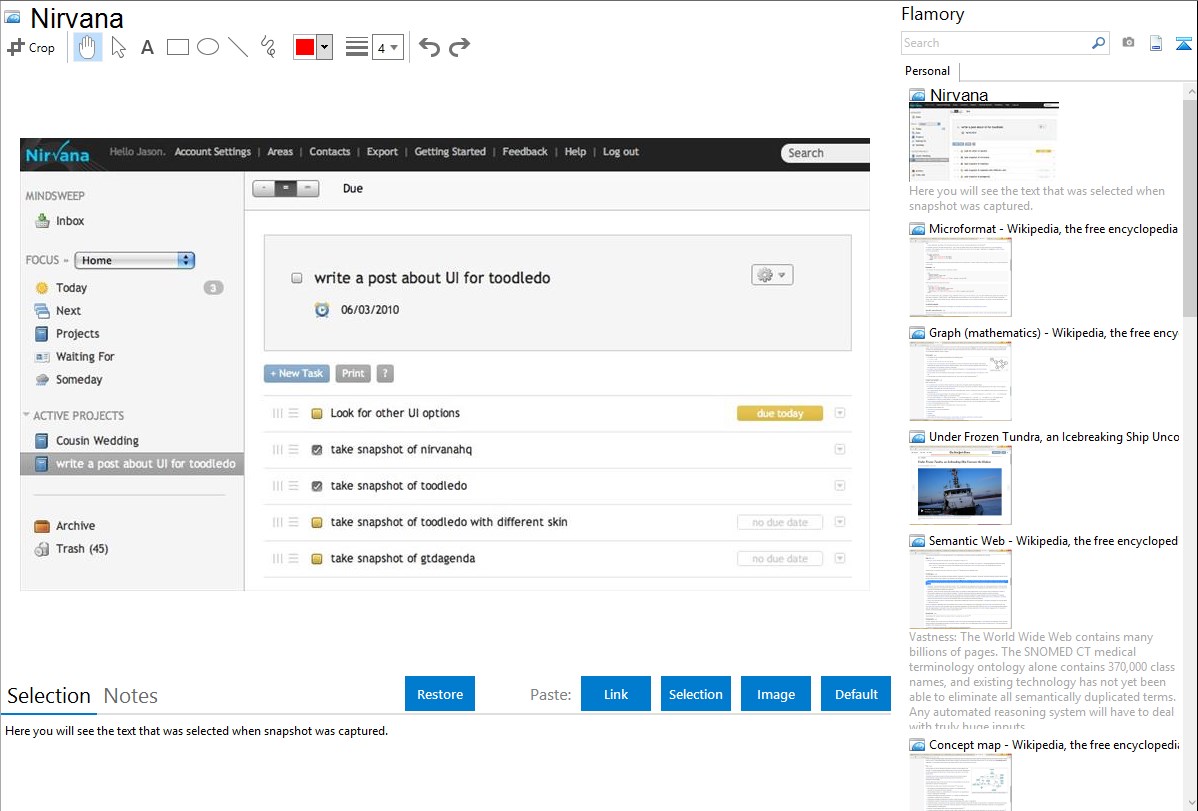Open the line width dropdown
Image resolution: width=1198 pixels, height=811 pixels.
(x=388, y=47)
